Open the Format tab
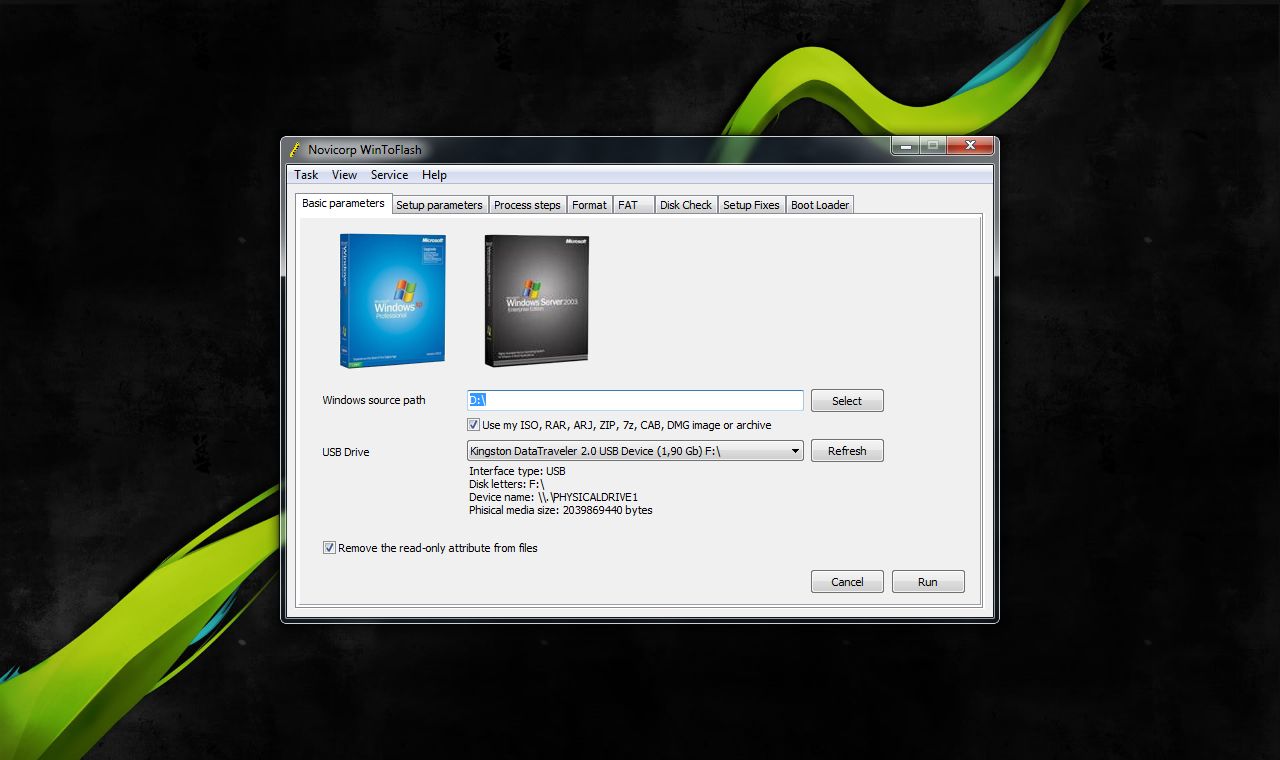This screenshot has width=1280, height=760. 589,205
